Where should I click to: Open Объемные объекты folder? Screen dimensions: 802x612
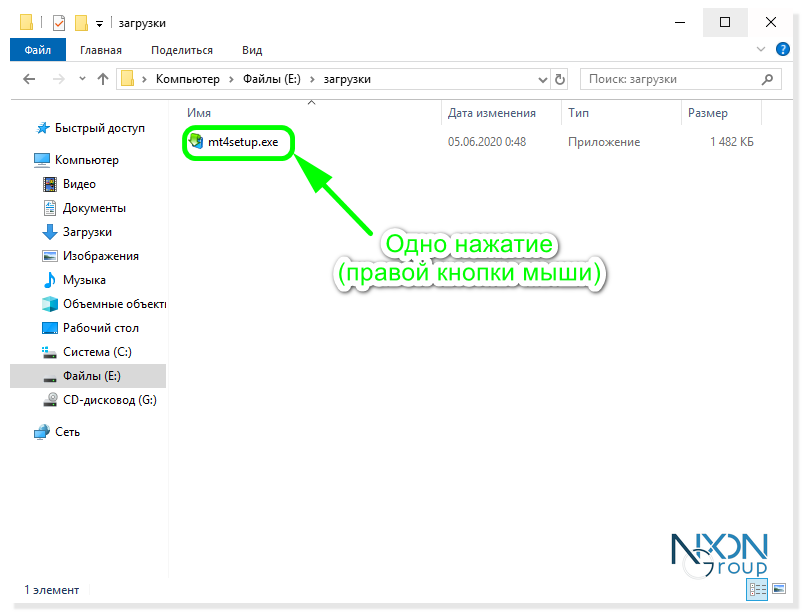(115, 304)
